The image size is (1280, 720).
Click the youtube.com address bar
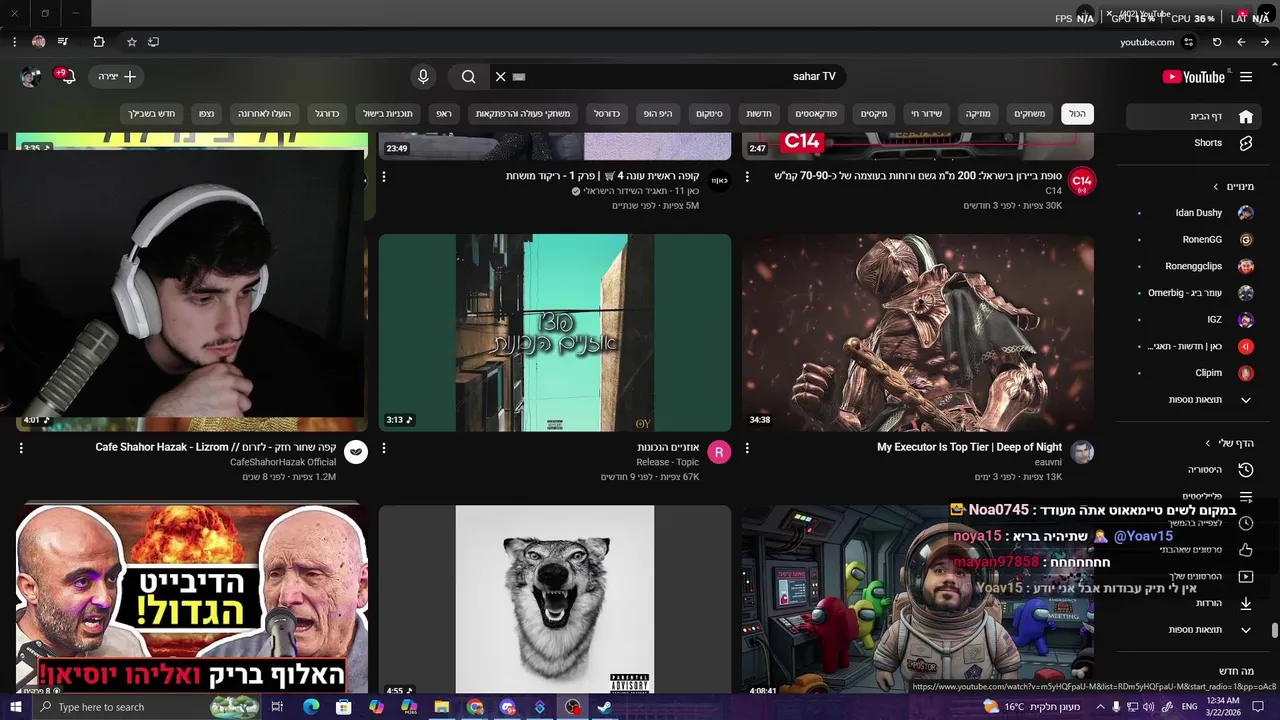[1147, 42]
